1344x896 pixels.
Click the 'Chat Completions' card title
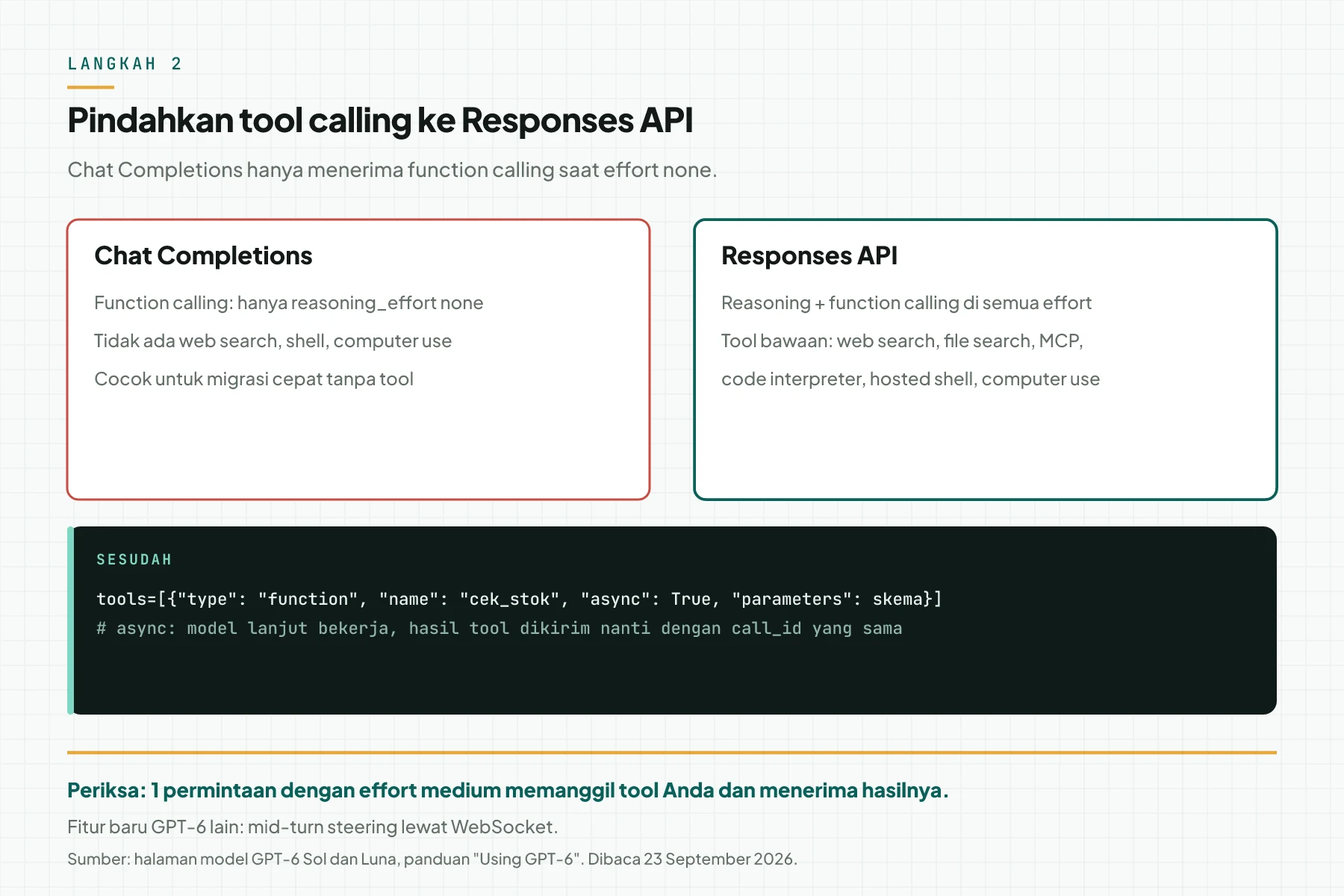coord(203,255)
